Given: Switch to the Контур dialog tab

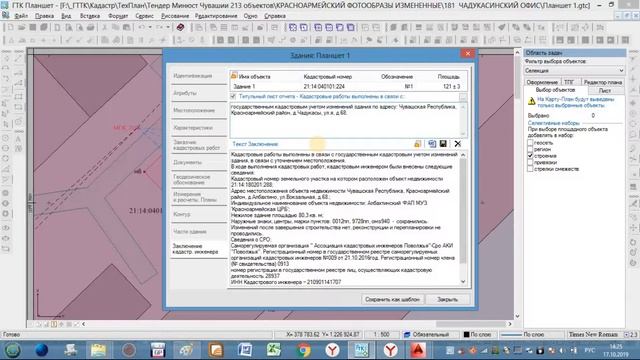Looking at the screenshot, I should [x=198, y=214].
